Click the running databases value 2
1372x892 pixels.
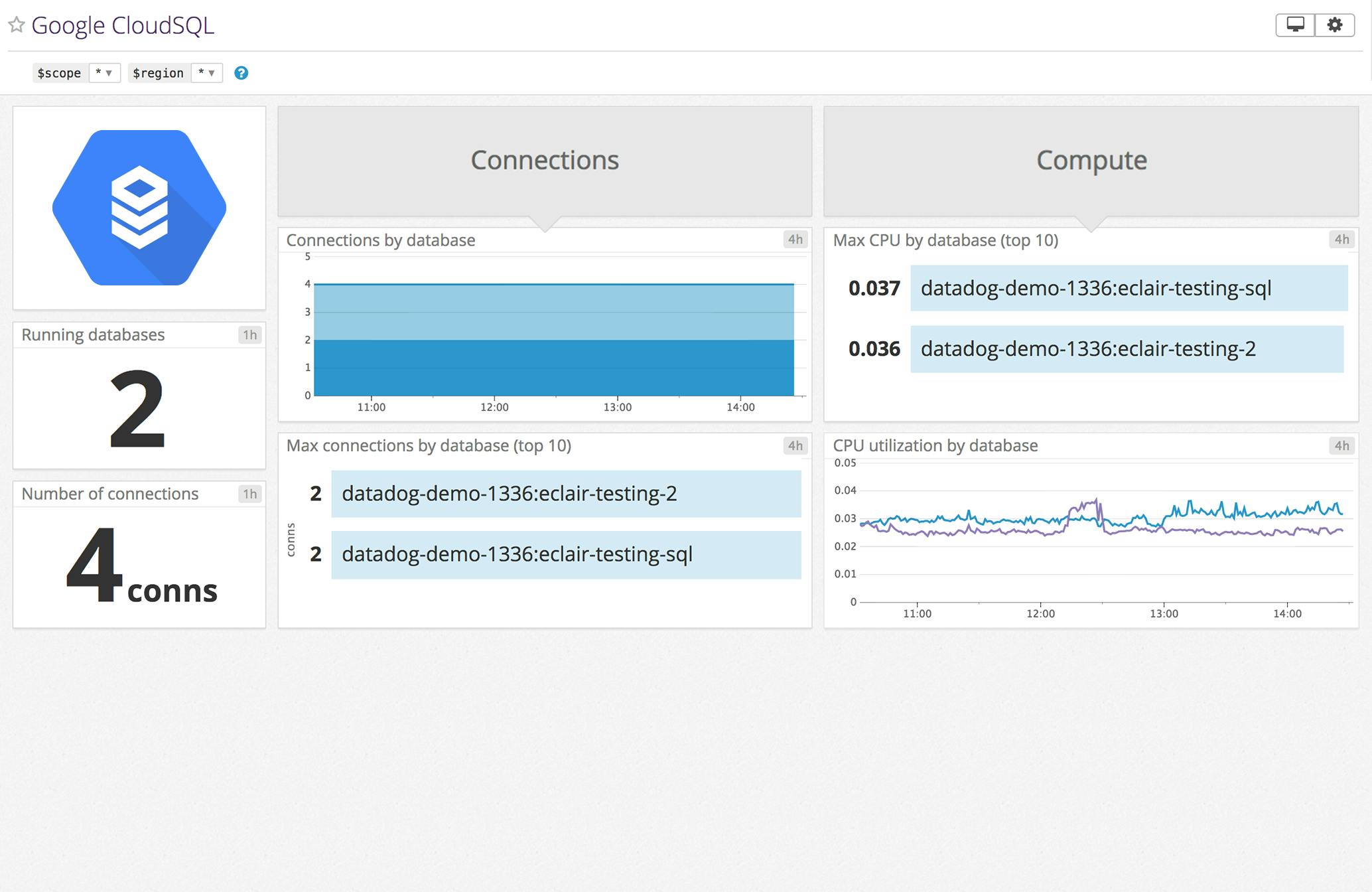137,409
